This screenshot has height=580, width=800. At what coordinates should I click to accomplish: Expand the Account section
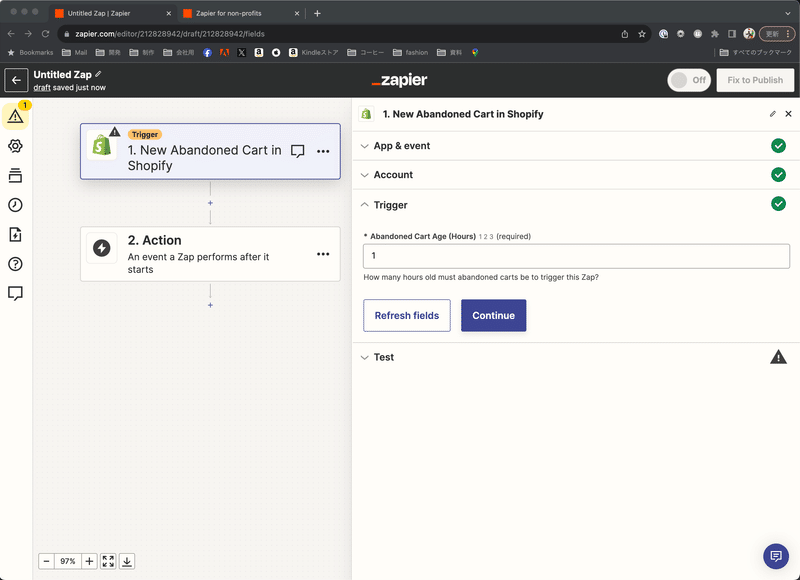click(576, 175)
